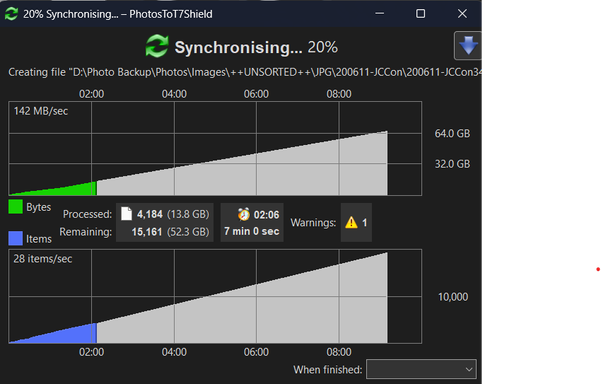Click the '08:00' label above the bytes graph
The image size is (601, 384).
(x=339, y=94)
